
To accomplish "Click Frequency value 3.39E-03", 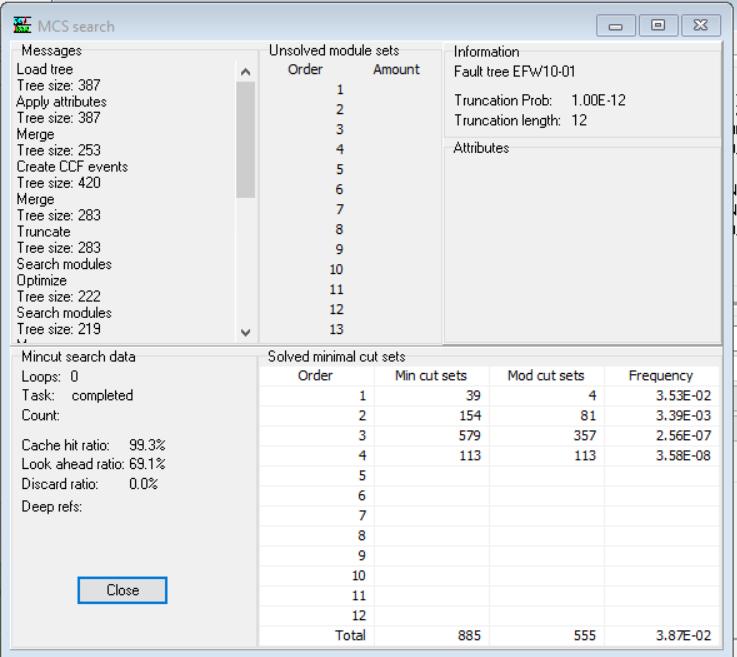I will point(683,415).
